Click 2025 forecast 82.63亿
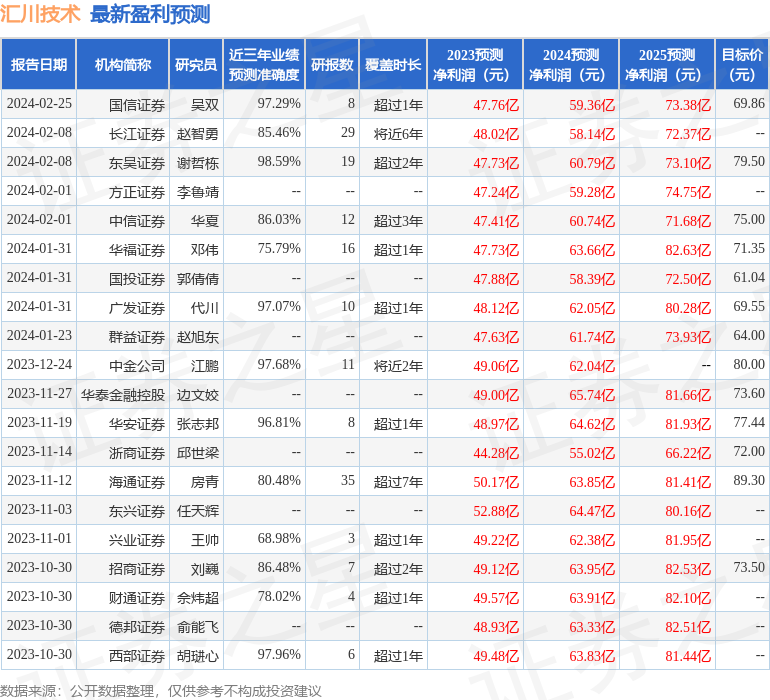Screen dimensions: 770x700 688,250
